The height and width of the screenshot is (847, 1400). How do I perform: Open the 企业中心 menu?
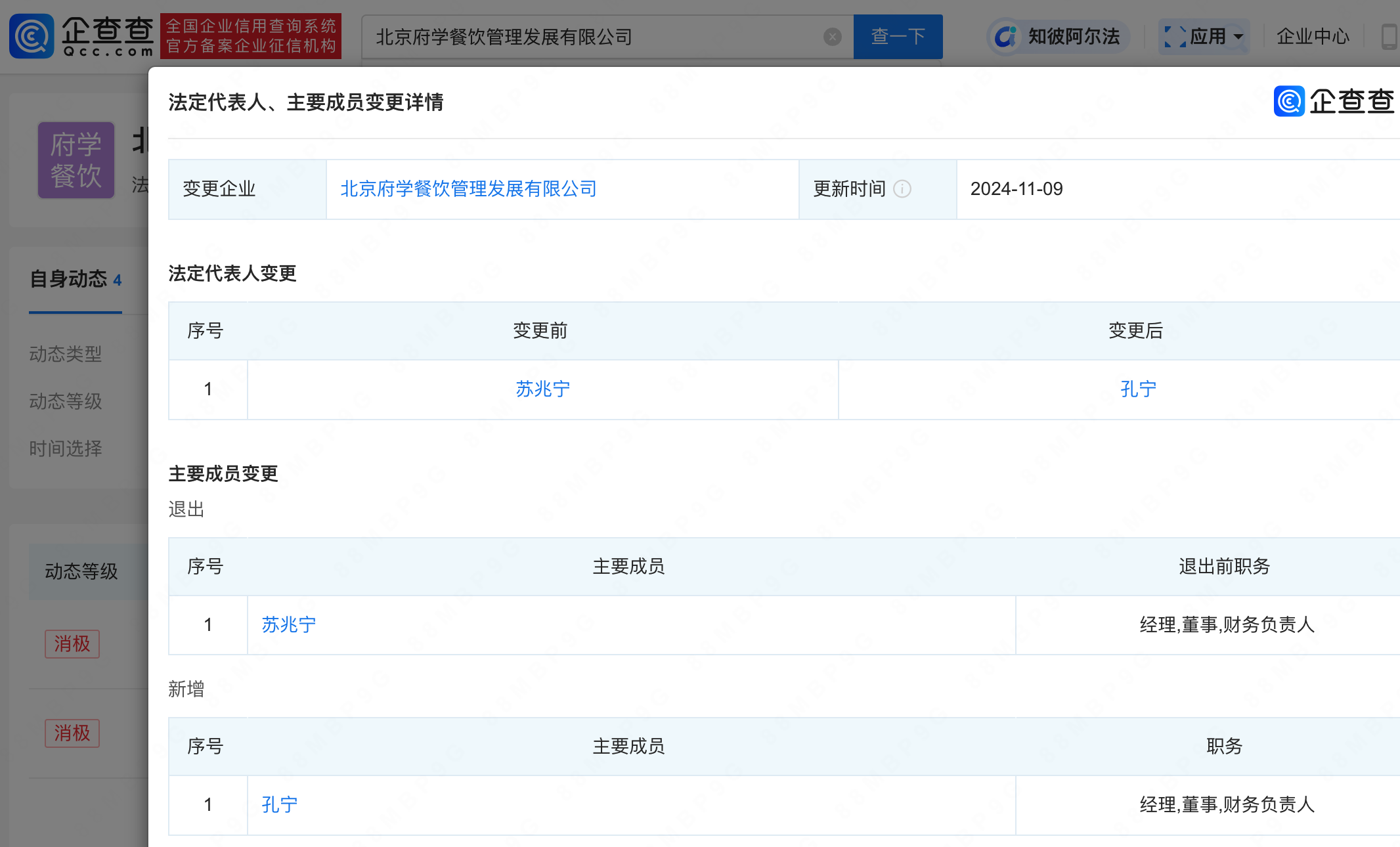point(1313,36)
